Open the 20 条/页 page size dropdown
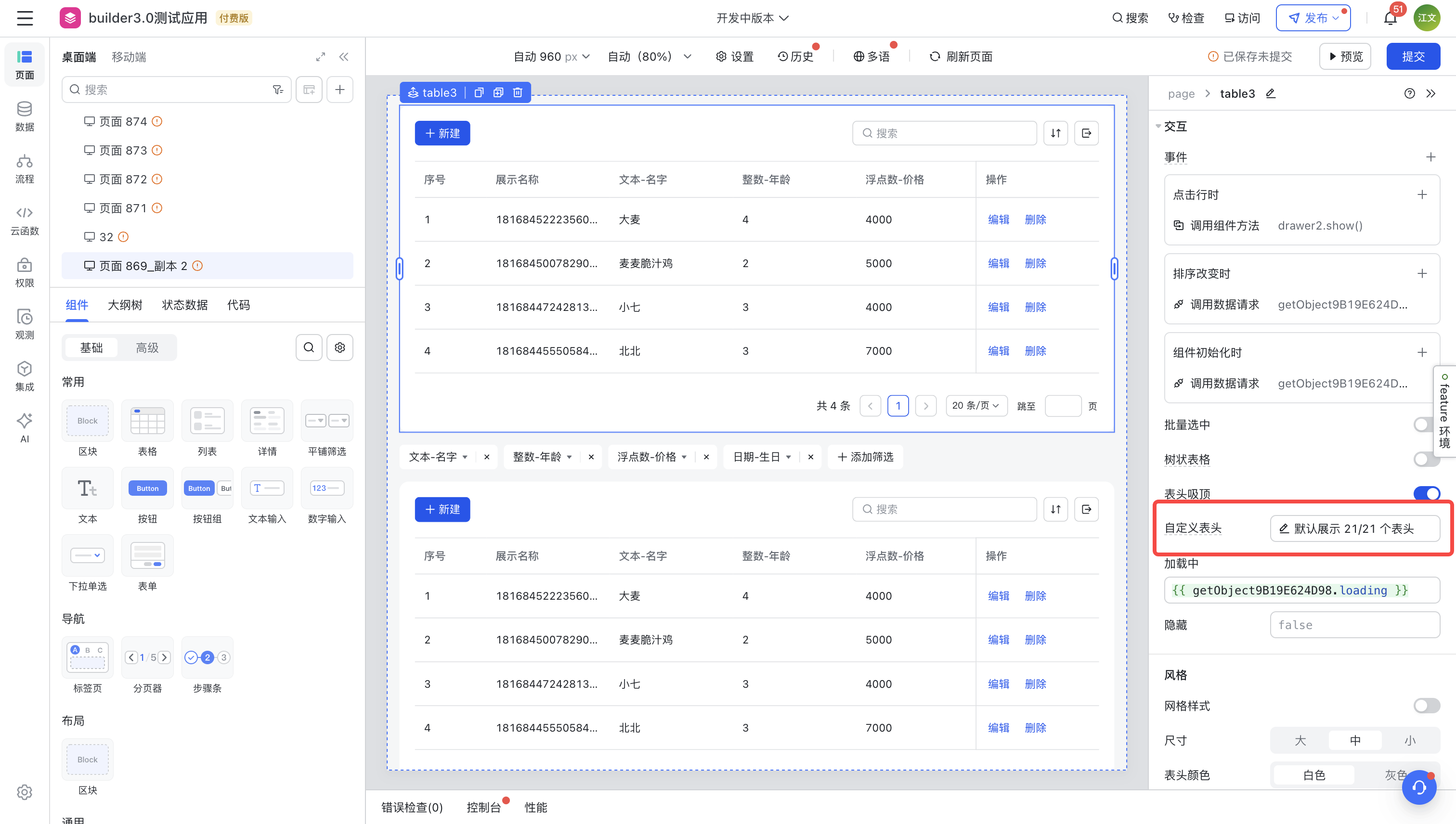 pyautogui.click(x=976, y=406)
